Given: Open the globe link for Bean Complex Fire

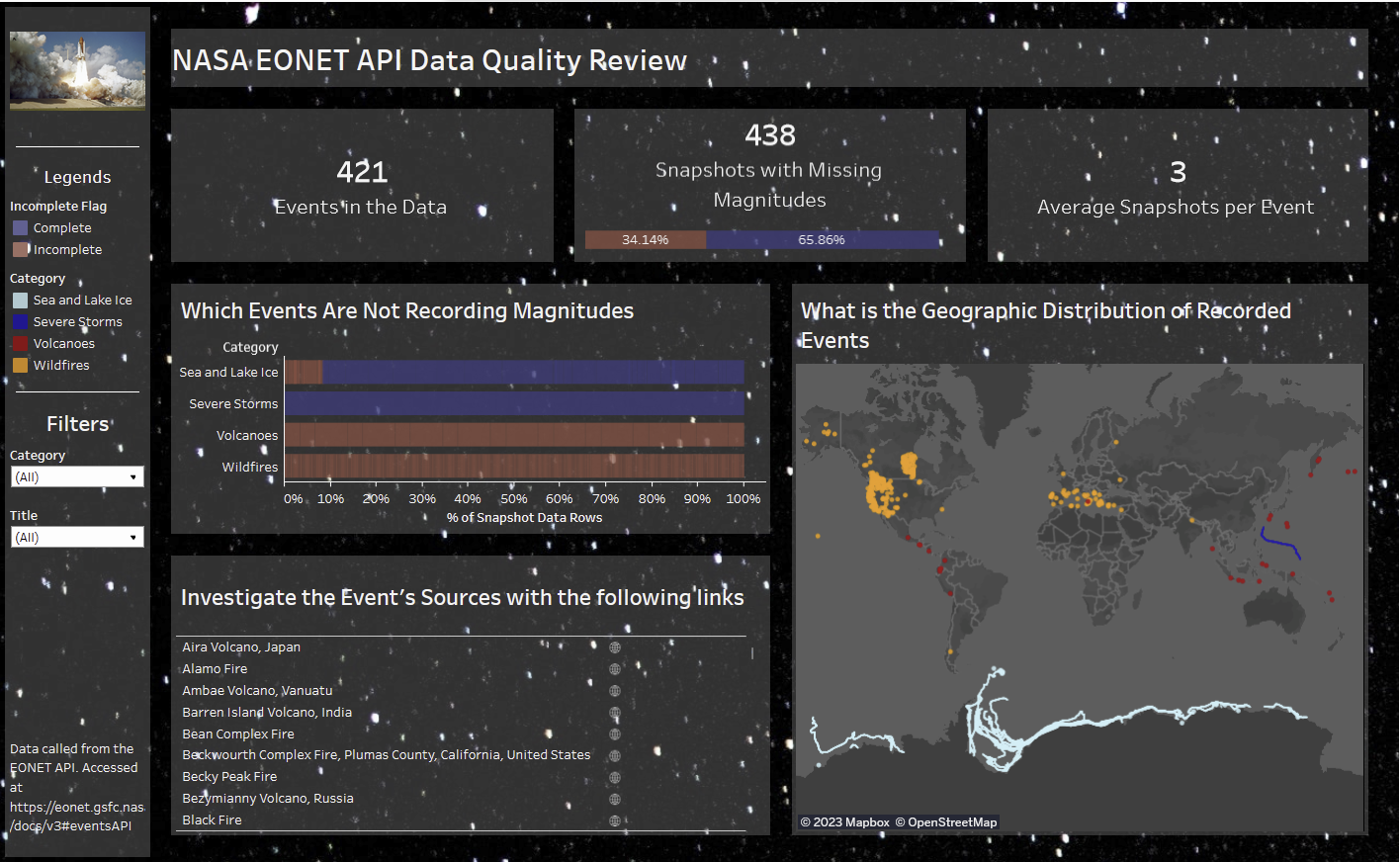Looking at the screenshot, I should tap(615, 734).
